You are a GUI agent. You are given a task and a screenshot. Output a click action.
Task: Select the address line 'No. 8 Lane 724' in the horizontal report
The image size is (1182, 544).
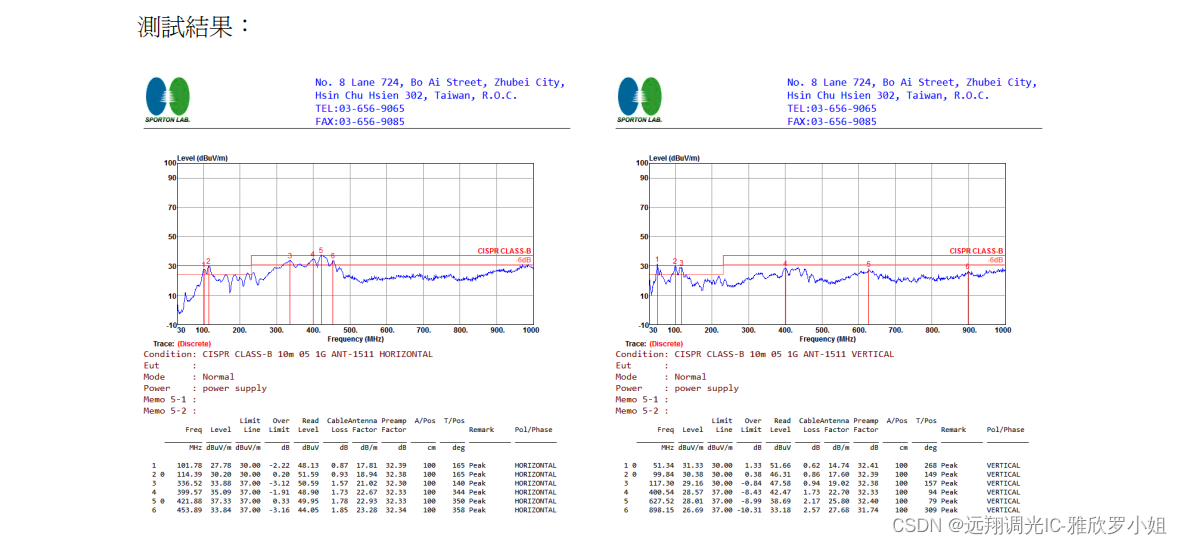[439, 82]
